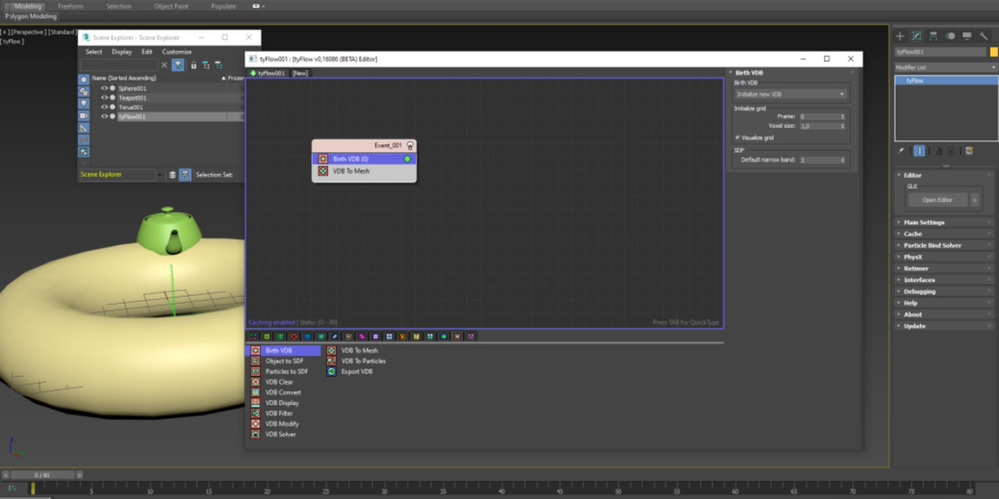Click the Configure Modifier Sets icon
999x499 pixels.
(x=969, y=151)
